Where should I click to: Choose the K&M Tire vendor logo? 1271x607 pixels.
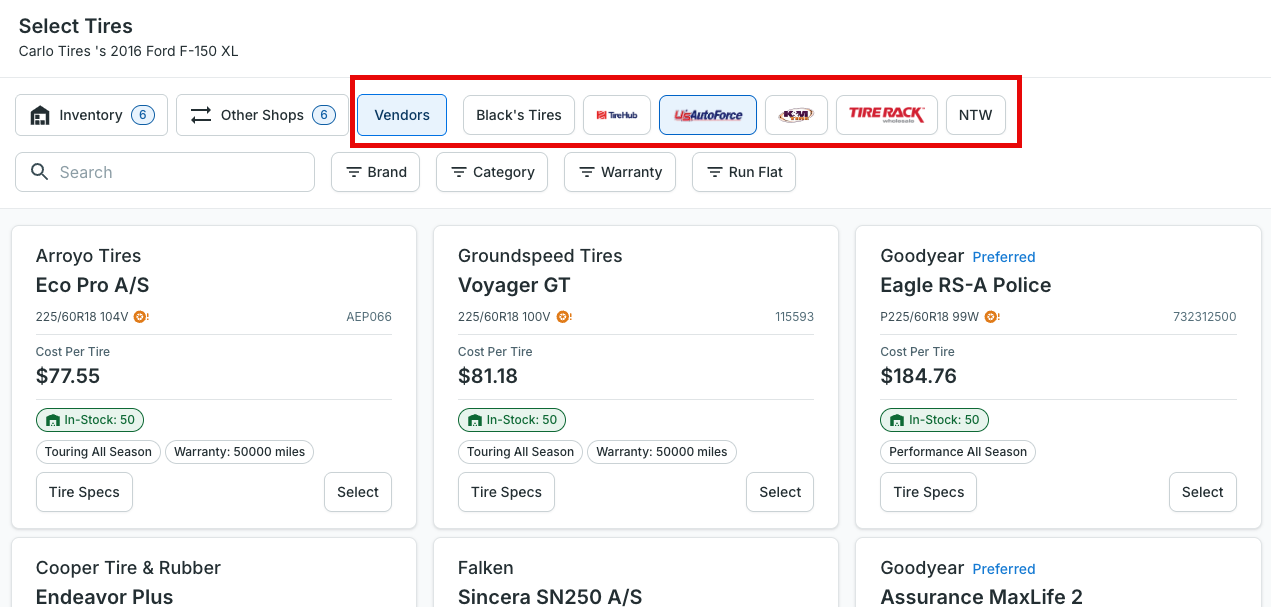796,115
